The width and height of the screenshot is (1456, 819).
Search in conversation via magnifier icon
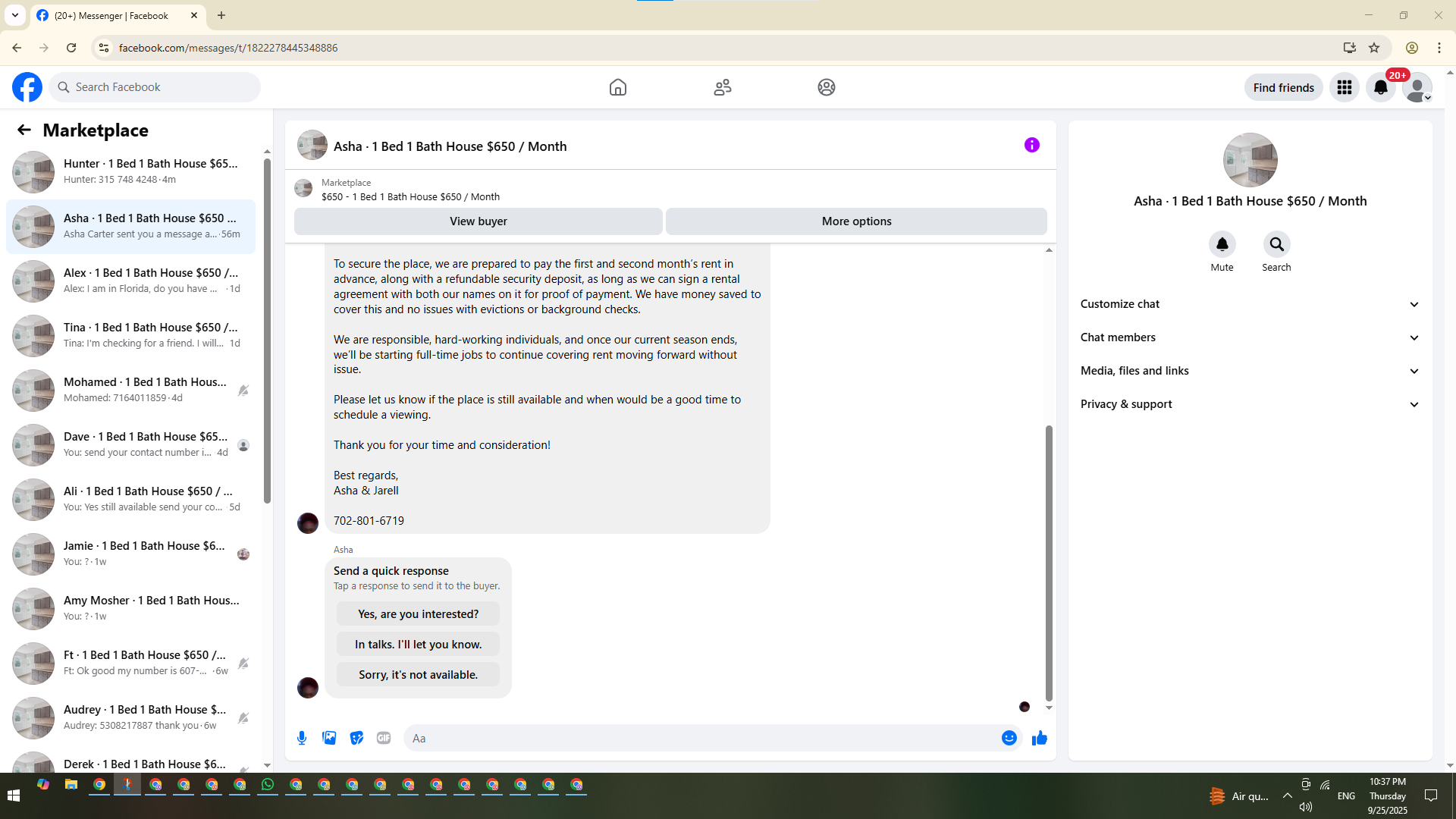pyautogui.click(x=1276, y=244)
